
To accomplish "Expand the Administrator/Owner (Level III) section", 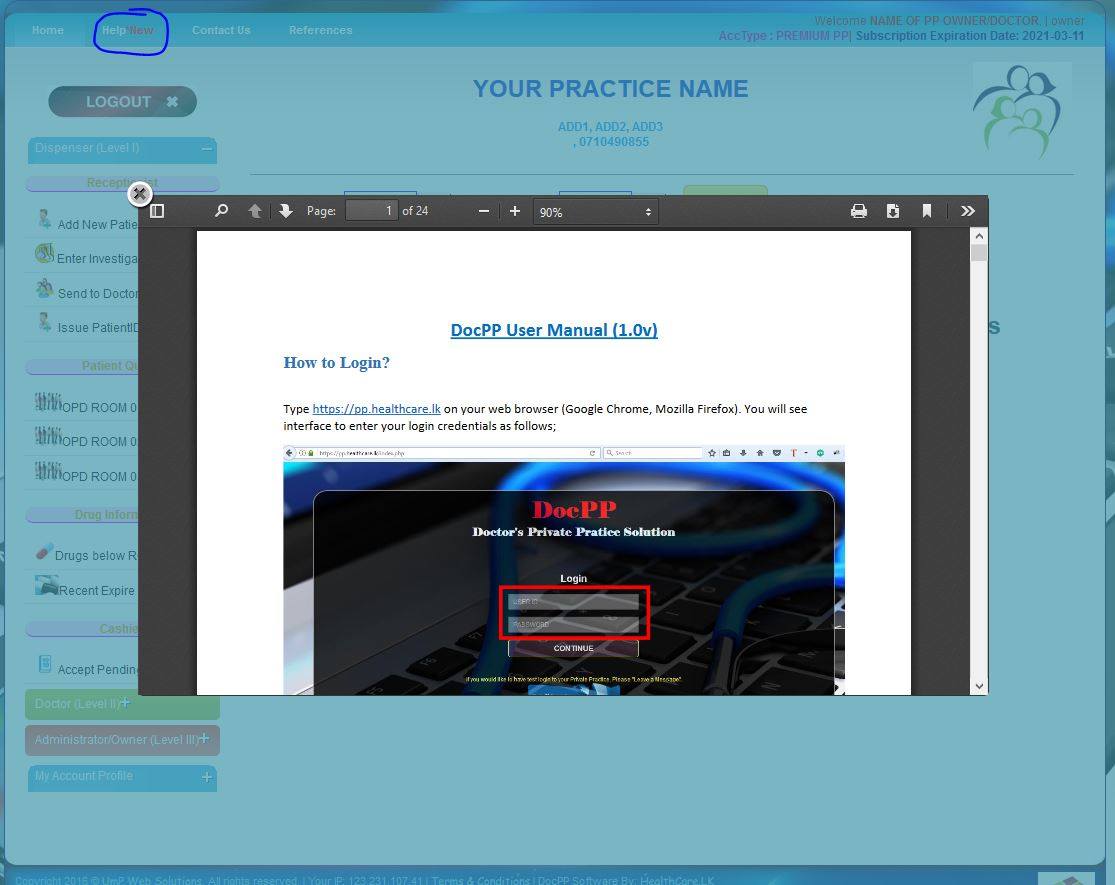I will [x=204, y=739].
